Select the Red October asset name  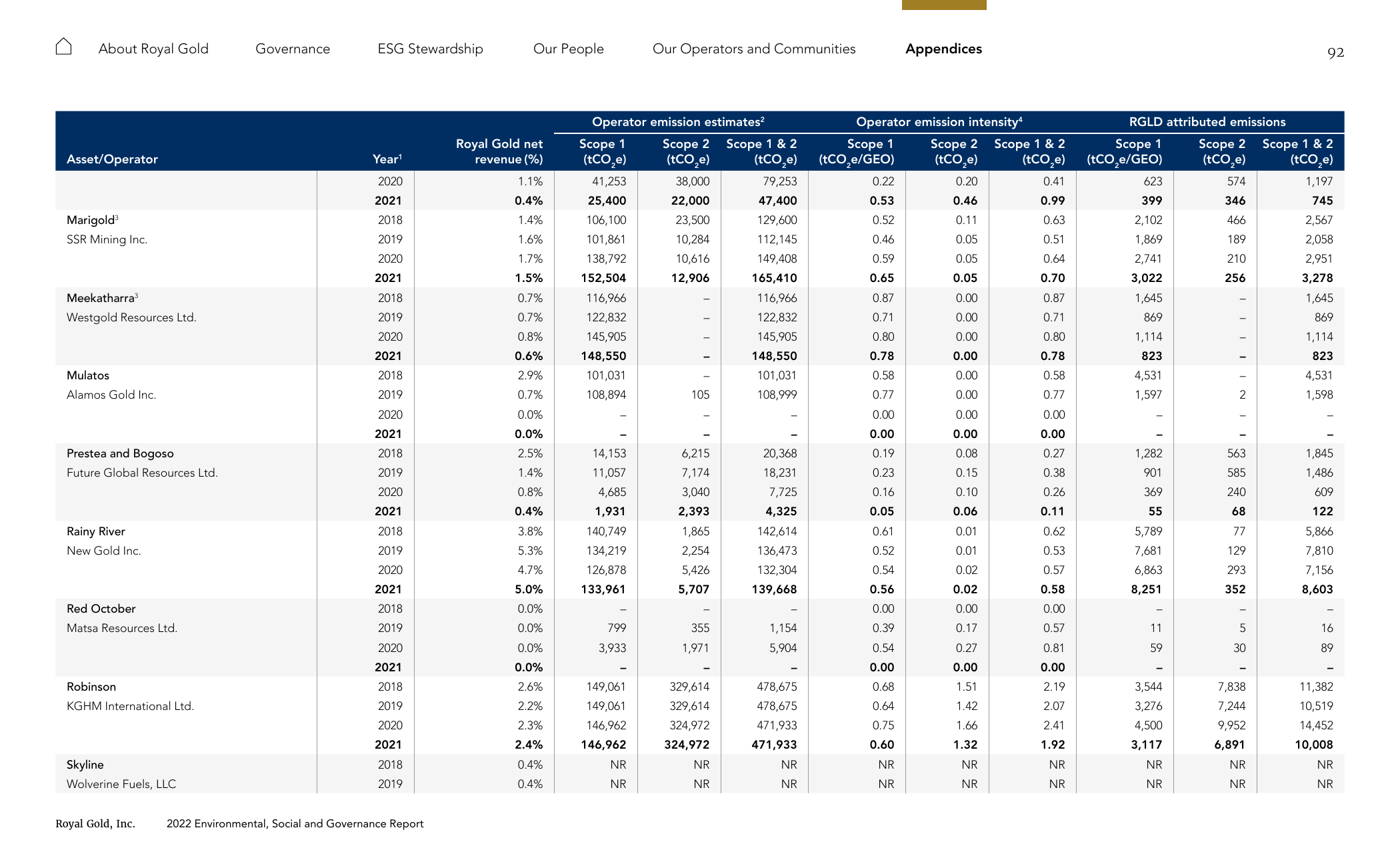click(x=101, y=609)
